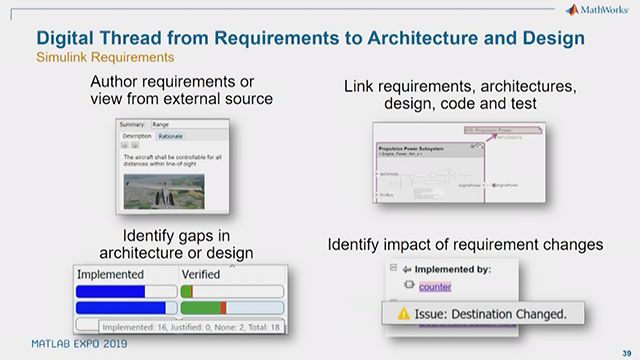Click the link badge on Propulsion Power Subsystem
The height and width of the screenshot is (360, 640).
point(477,146)
